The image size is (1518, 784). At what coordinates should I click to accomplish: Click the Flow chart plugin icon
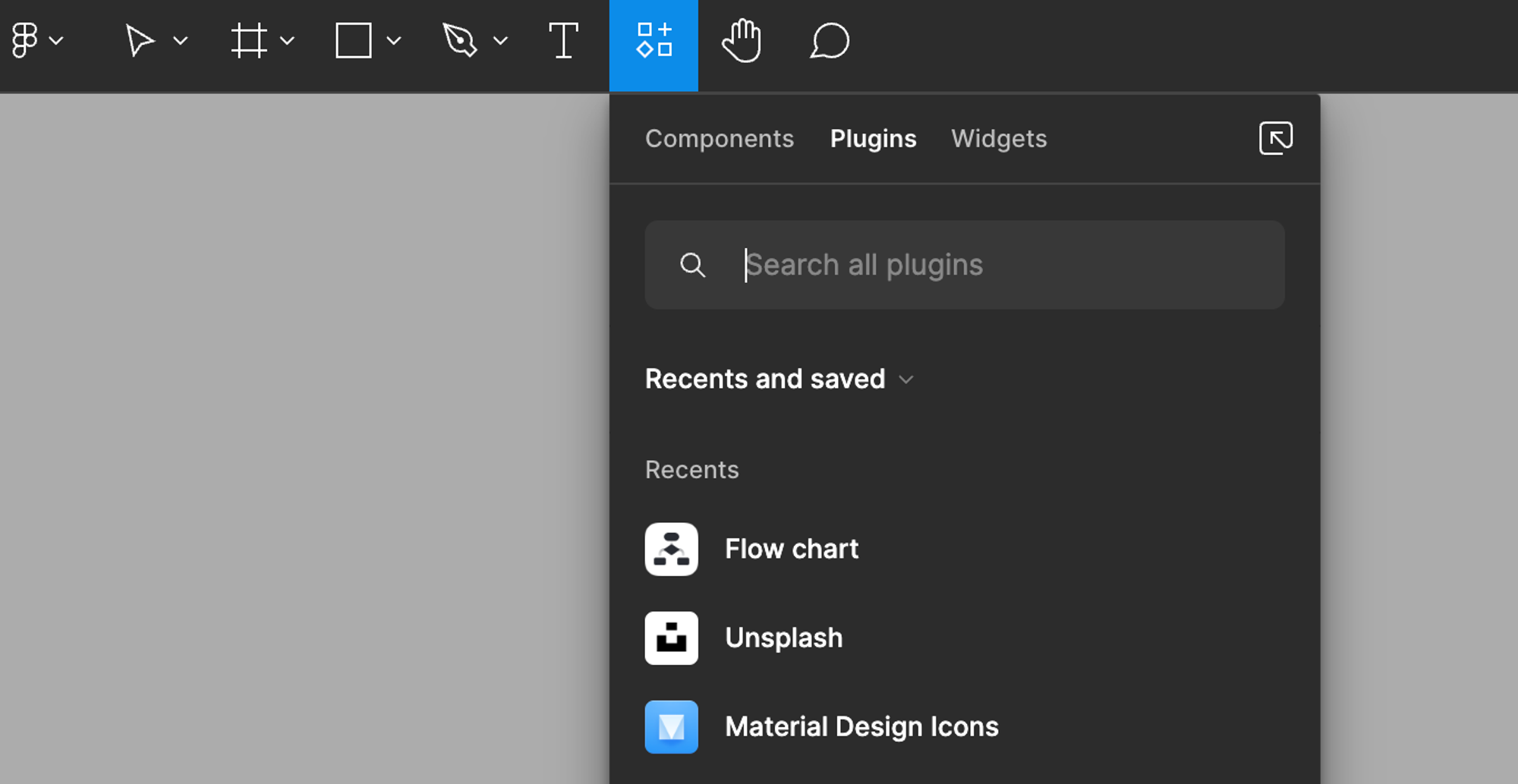pos(672,549)
